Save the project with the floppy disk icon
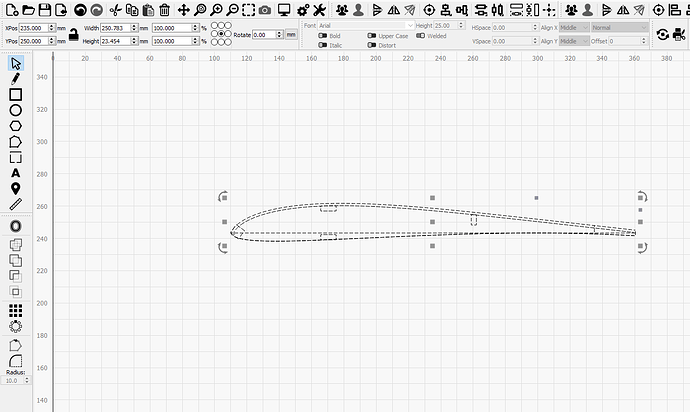Screen dimensions: 690x412 pos(44,10)
